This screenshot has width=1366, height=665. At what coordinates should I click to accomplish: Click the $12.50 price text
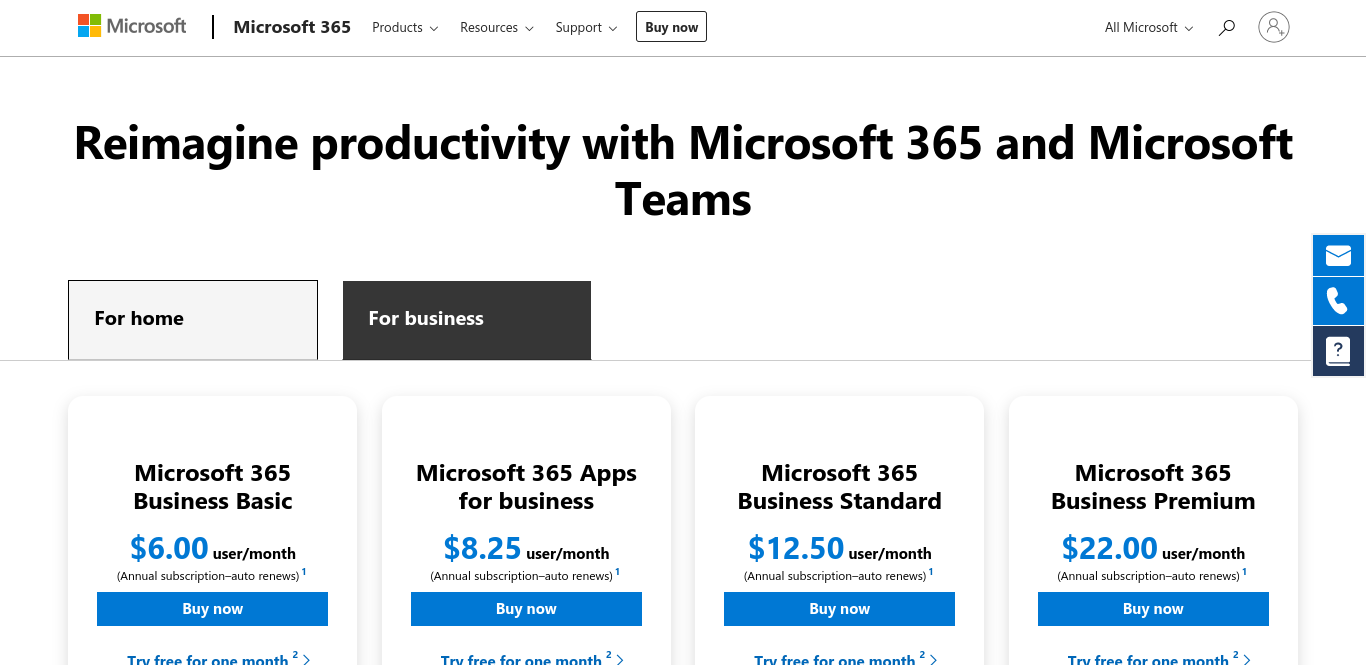pos(796,548)
